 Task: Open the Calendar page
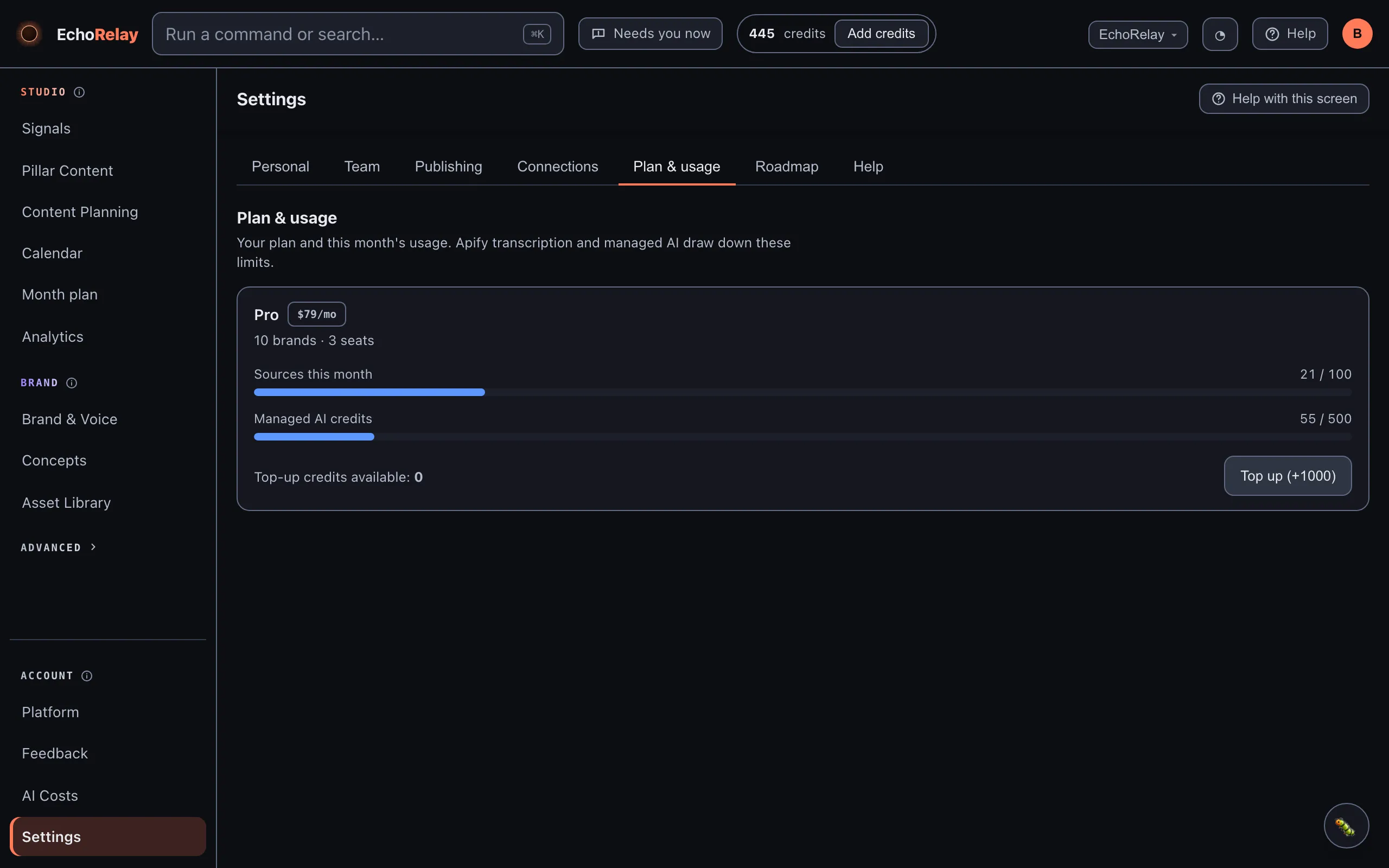[x=108, y=254]
